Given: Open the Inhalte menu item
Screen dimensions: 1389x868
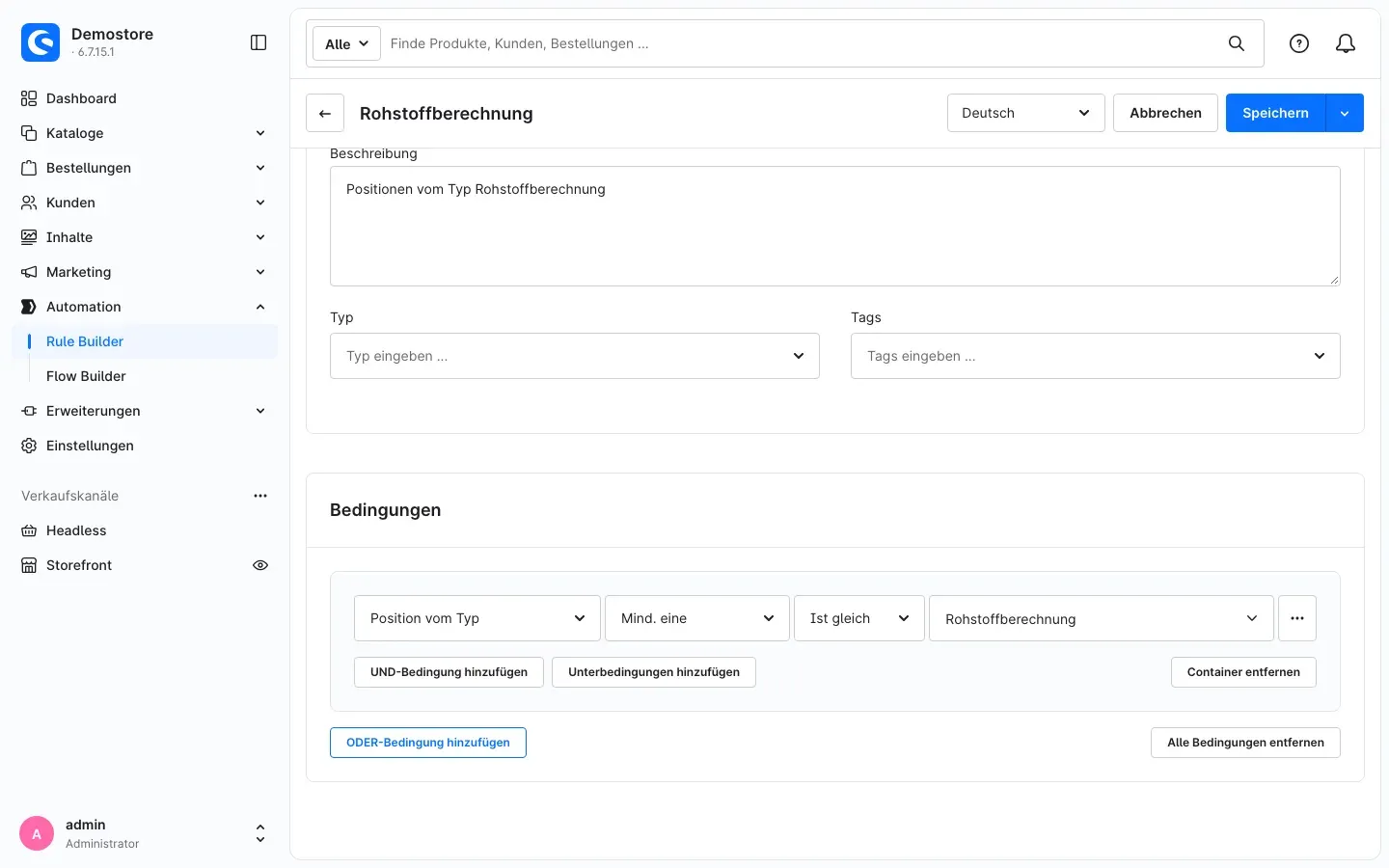Looking at the screenshot, I should 145,237.
